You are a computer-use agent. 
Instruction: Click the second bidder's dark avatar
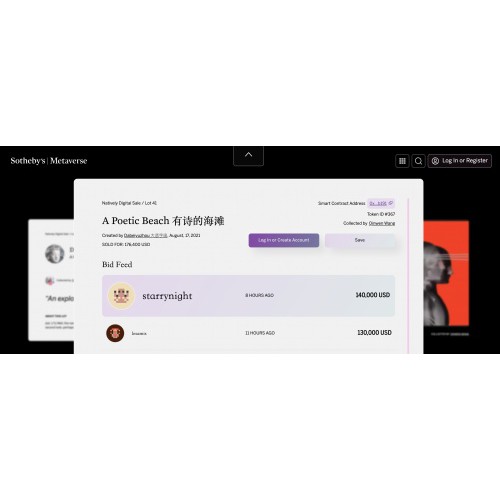[x=115, y=333]
